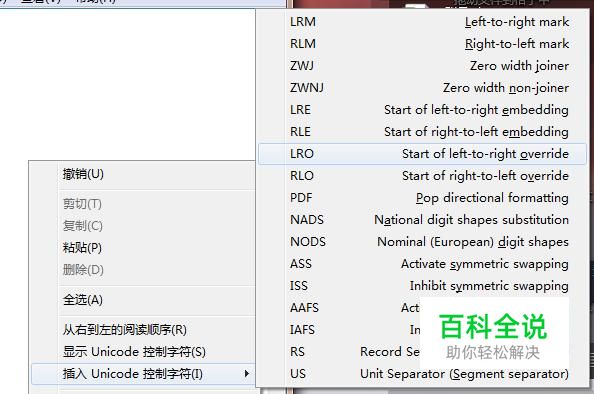Choose LRE left-to-right embedding
Viewport: 594px width, 394px height.
click(422, 109)
